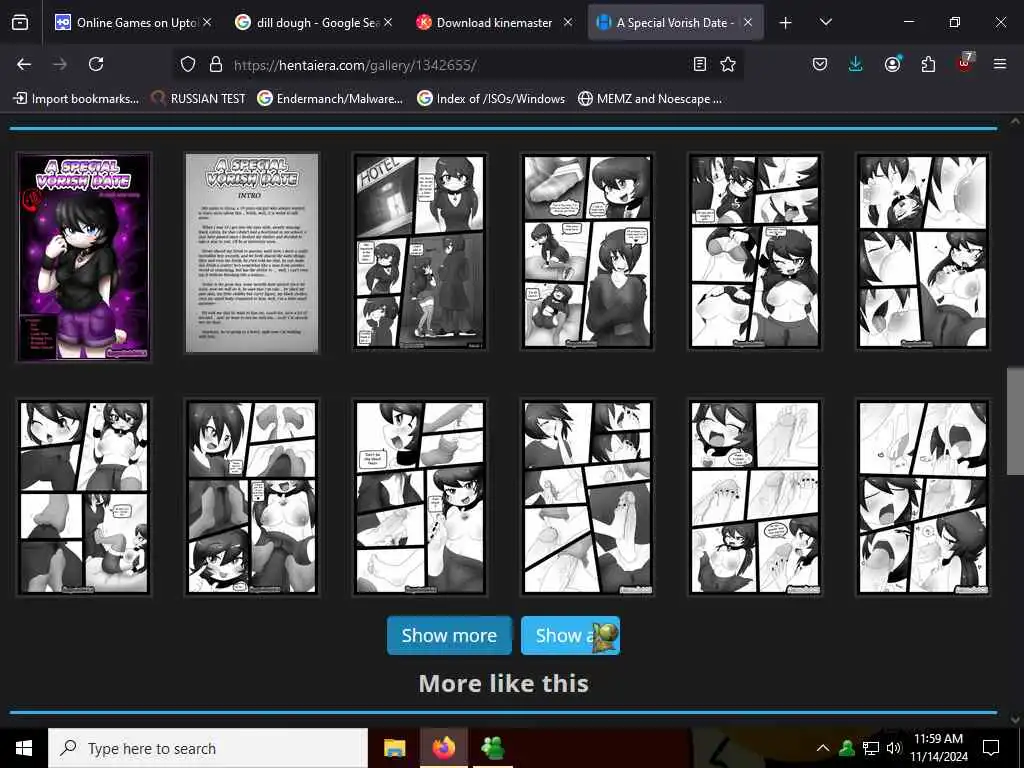This screenshot has width=1024, height=768.
Task: Click the green user icon in the tray
Action: pos(847,748)
